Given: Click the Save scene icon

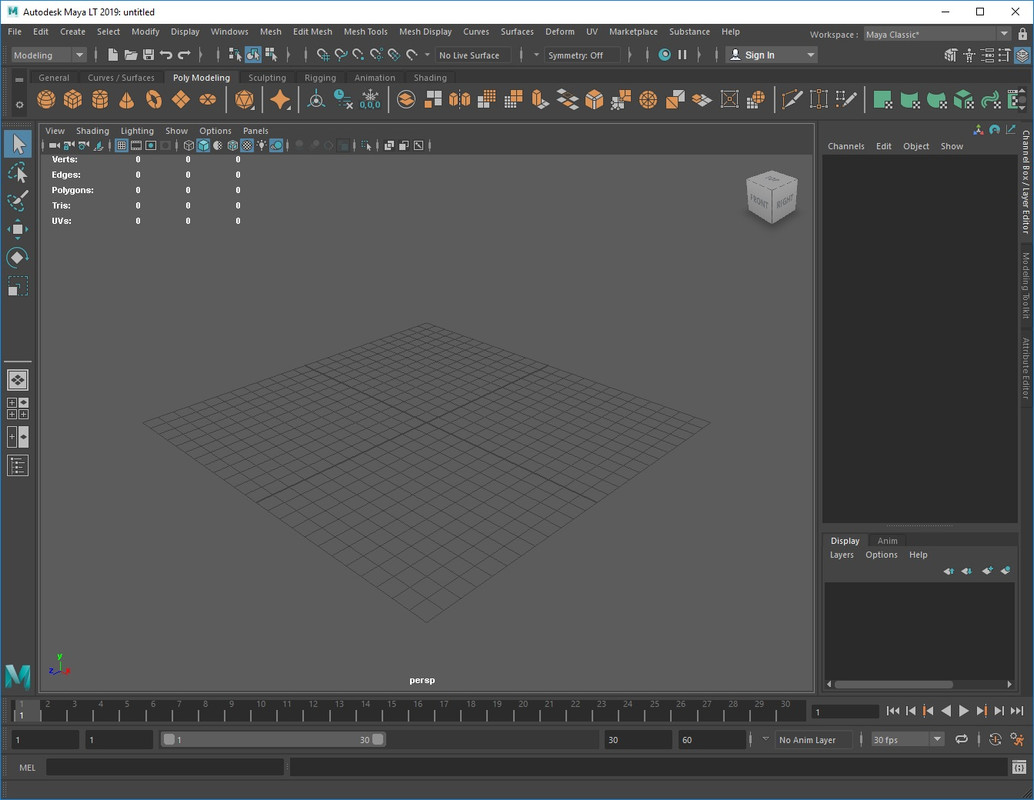Looking at the screenshot, I should (x=148, y=55).
